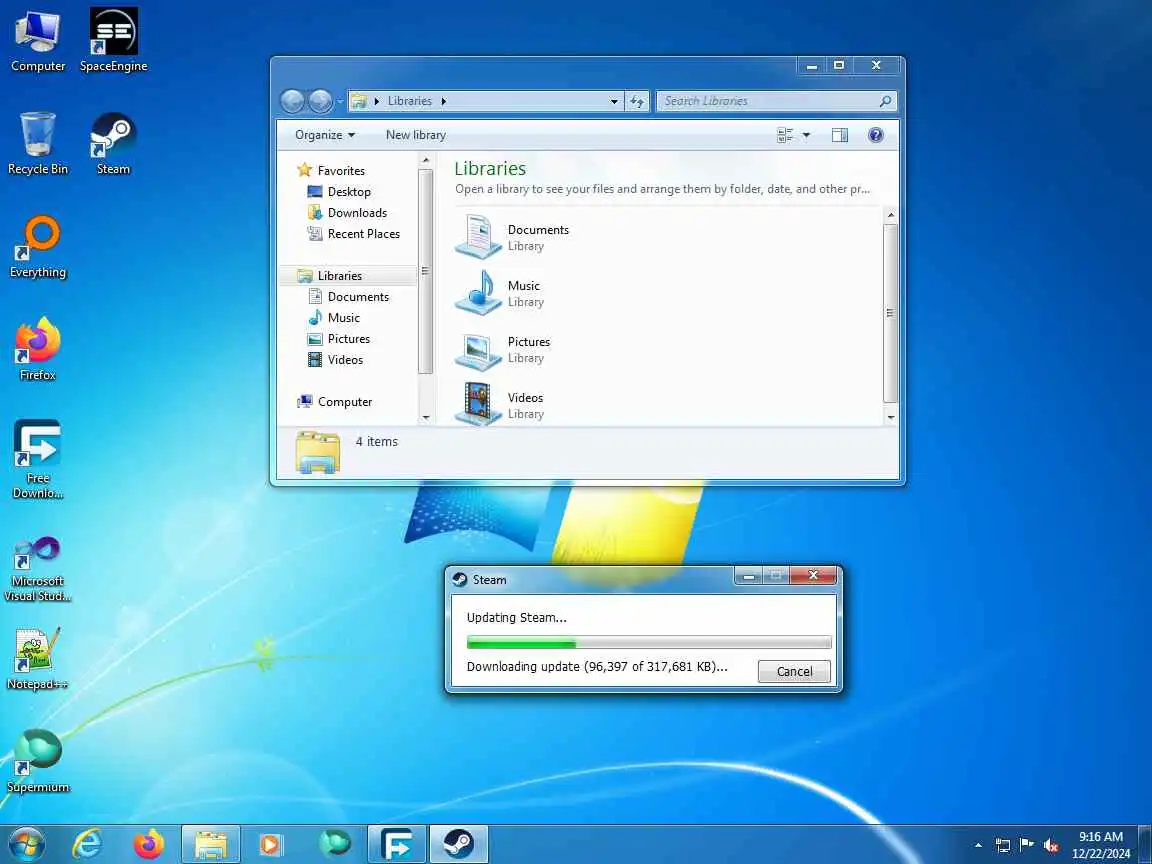Open the recent pages dropdown beside the forward button

tap(339, 101)
